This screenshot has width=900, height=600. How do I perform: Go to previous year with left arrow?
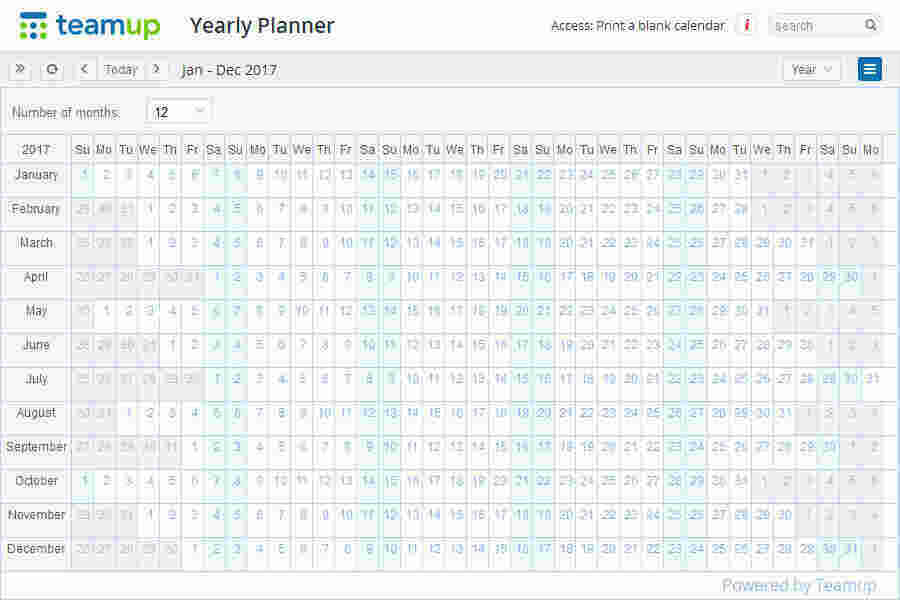tap(85, 70)
